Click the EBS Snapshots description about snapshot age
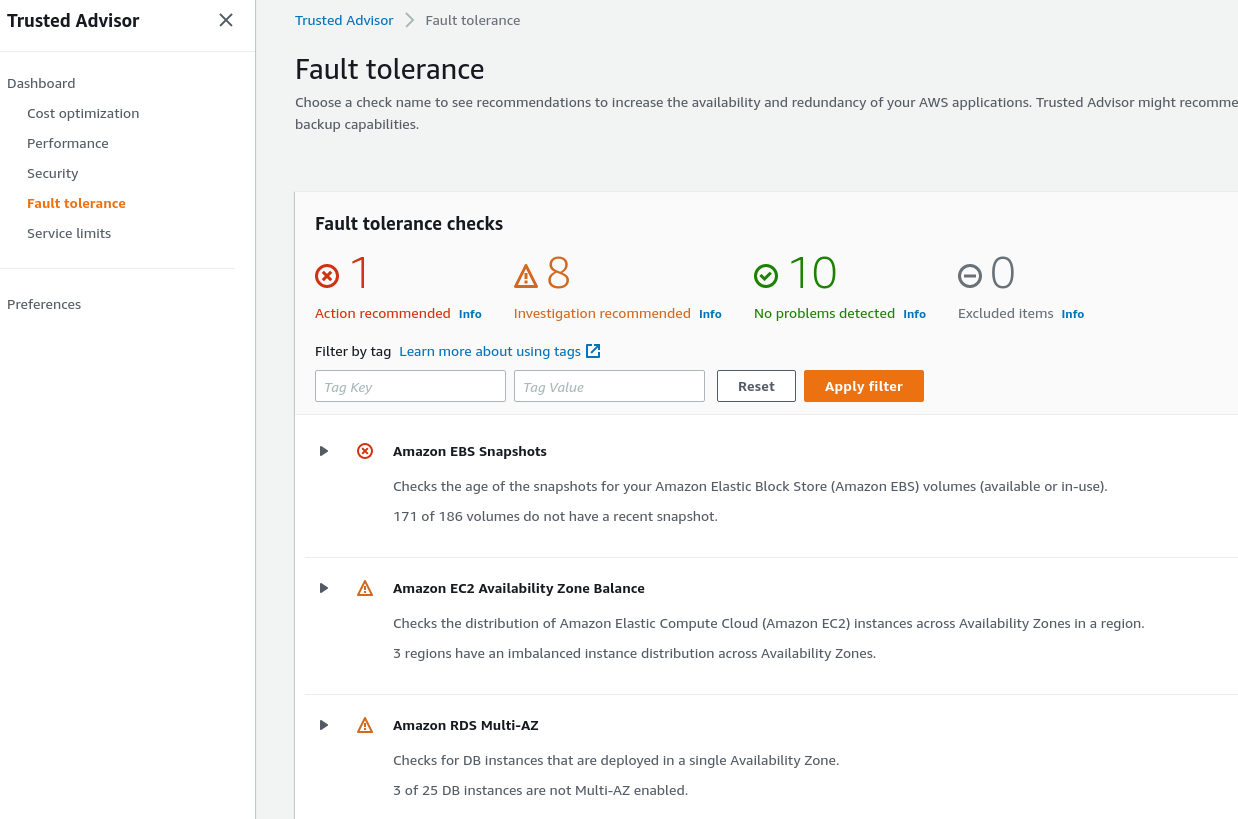The image size is (1238, 819). point(750,486)
